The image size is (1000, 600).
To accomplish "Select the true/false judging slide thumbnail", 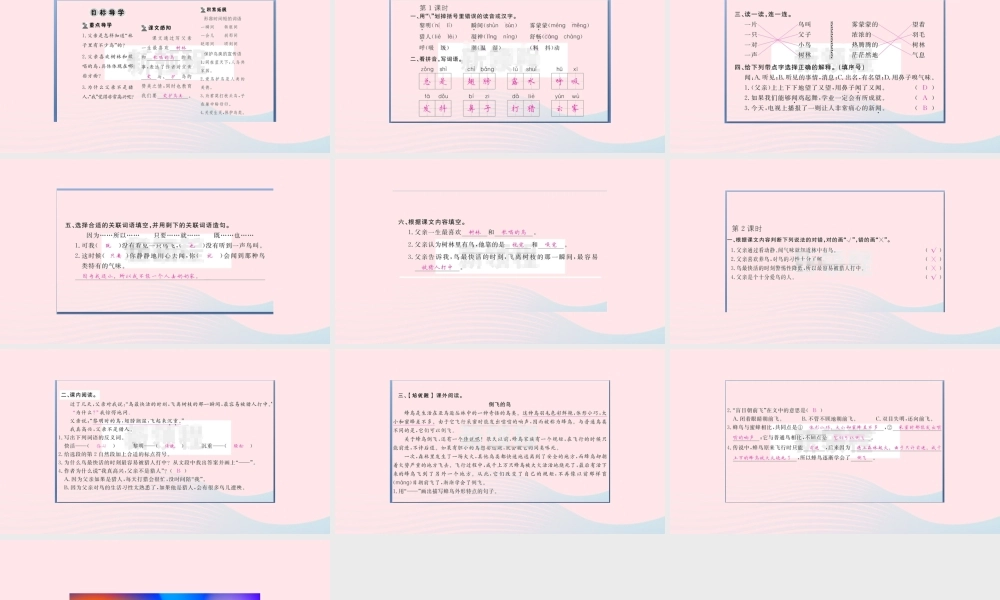I will tap(835, 251).
